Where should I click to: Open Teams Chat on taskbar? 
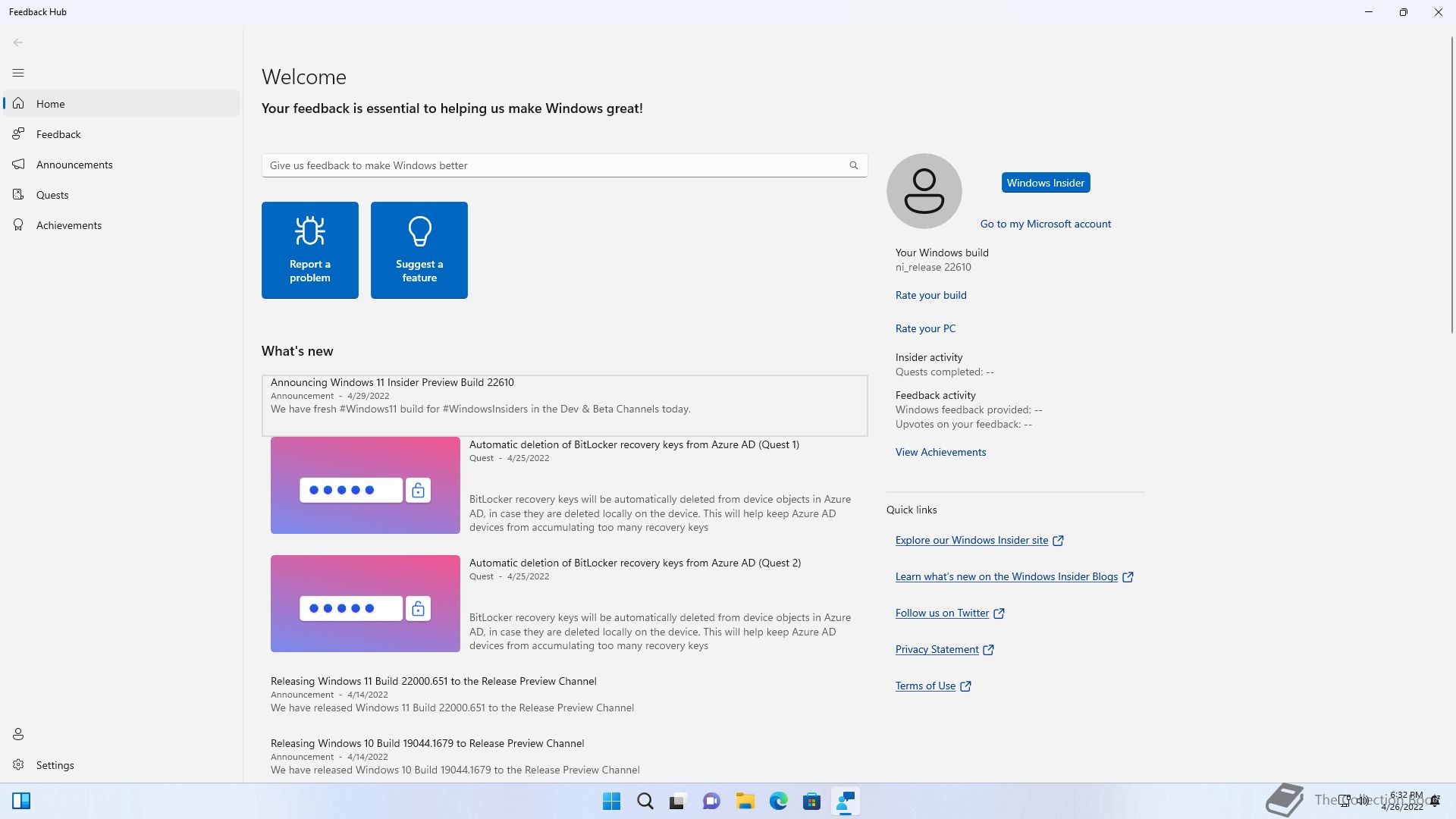[x=711, y=802]
